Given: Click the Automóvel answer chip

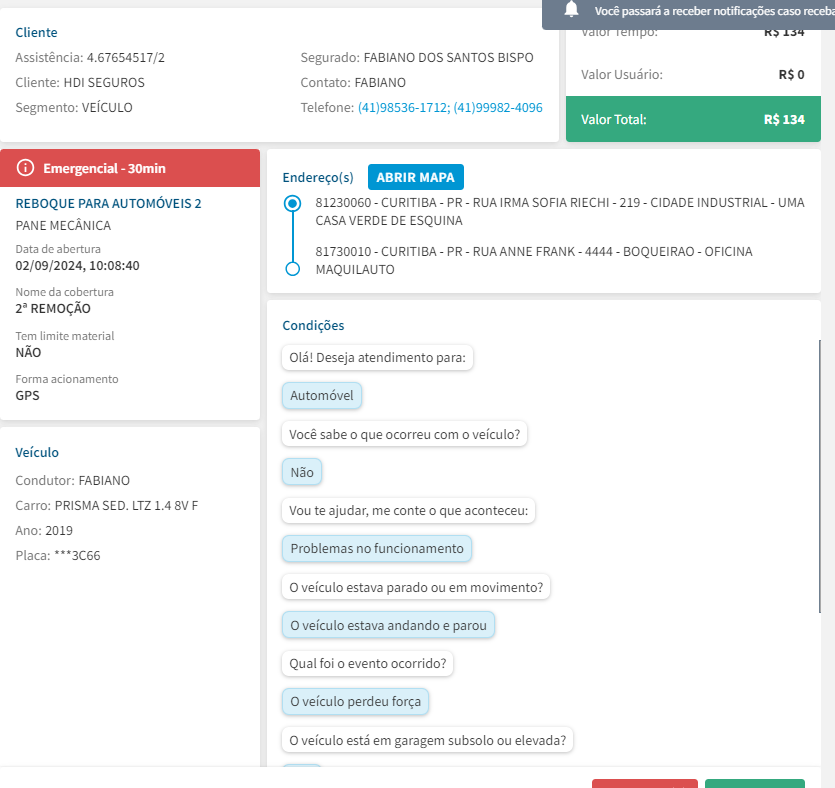Looking at the screenshot, I should (322, 396).
